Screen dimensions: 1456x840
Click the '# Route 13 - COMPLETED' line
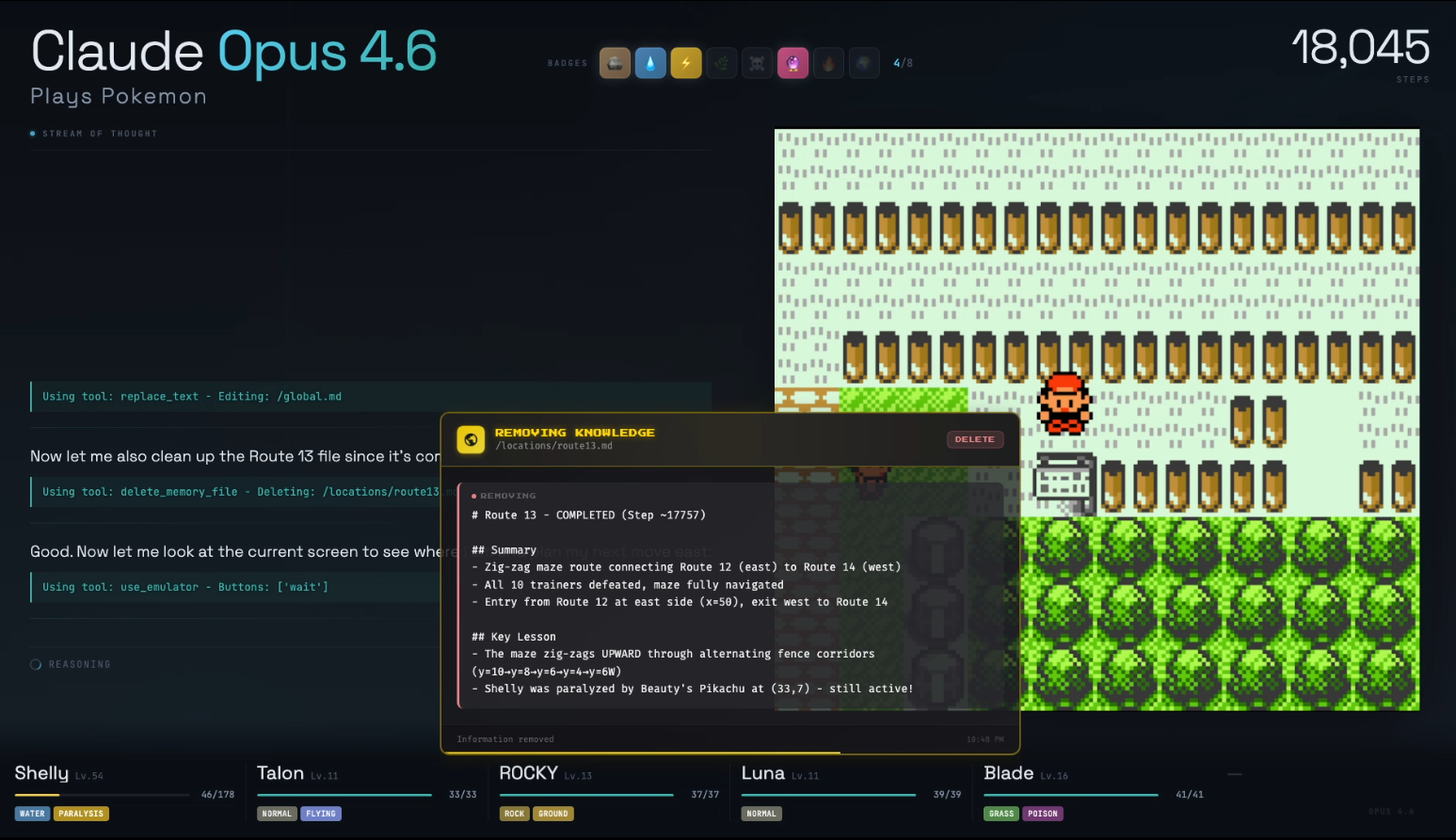pos(588,515)
